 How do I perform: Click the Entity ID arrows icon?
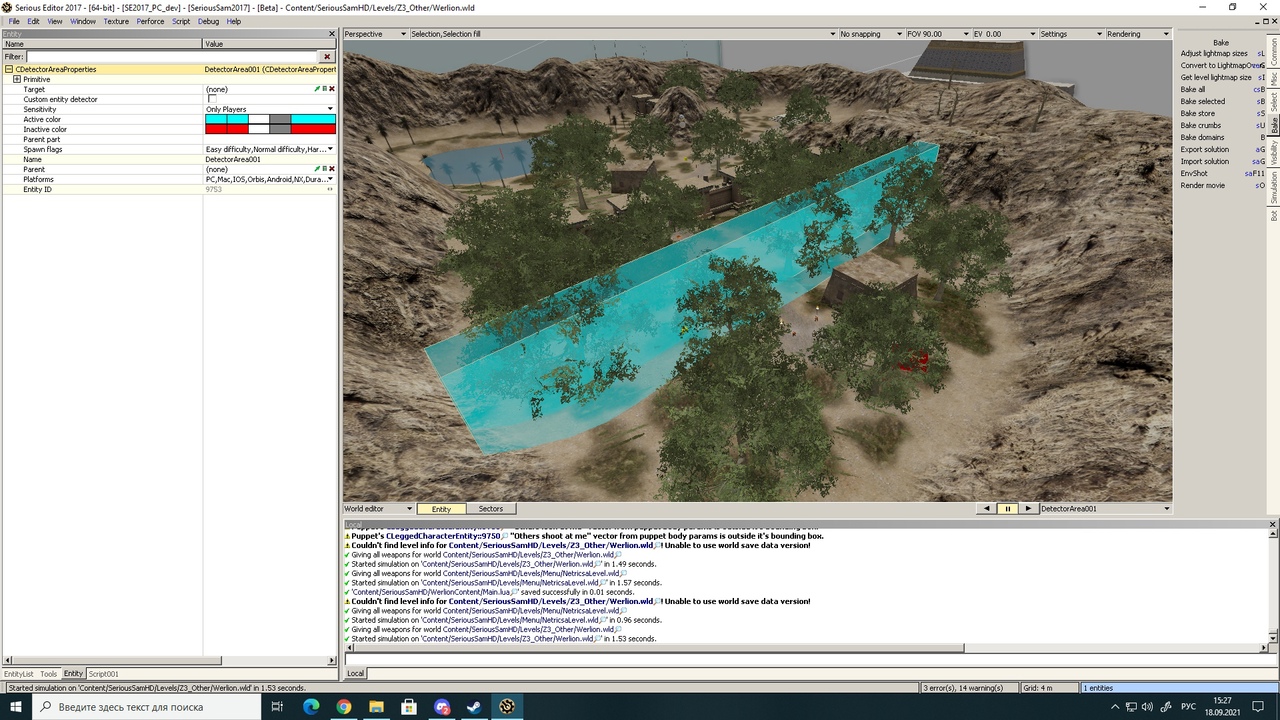[x=330, y=189]
